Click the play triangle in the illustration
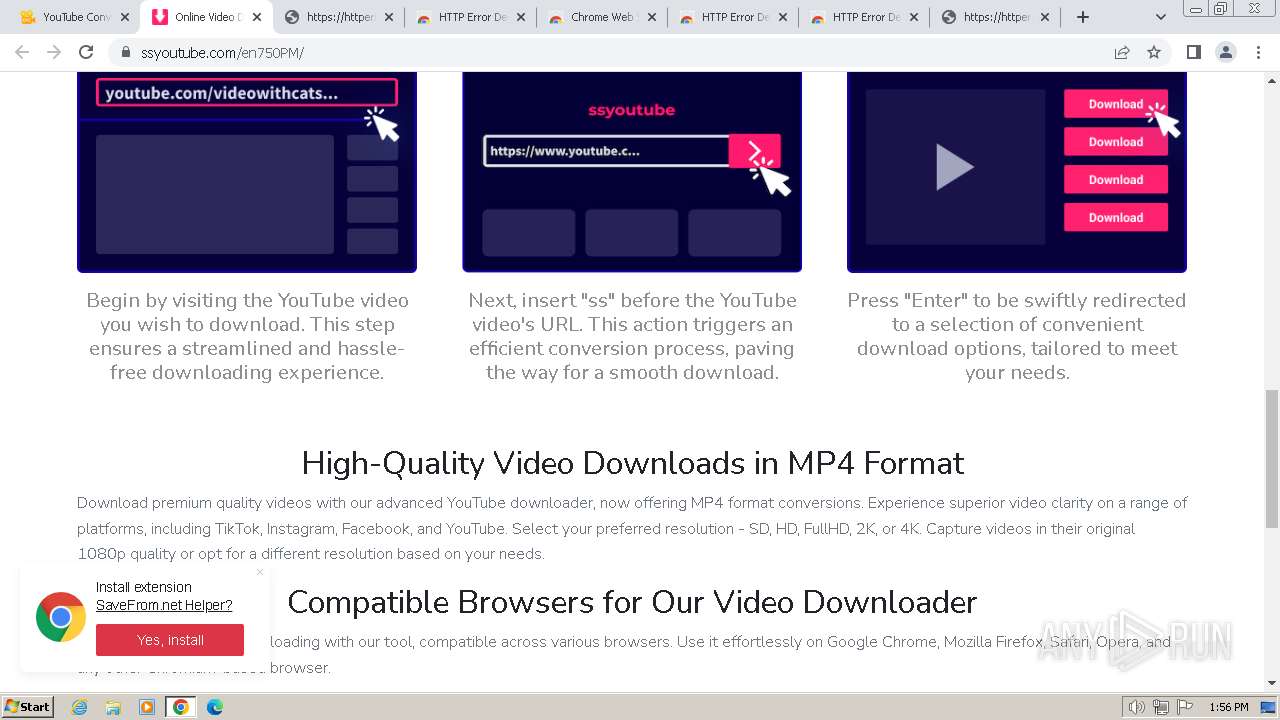 pyautogui.click(x=954, y=166)
